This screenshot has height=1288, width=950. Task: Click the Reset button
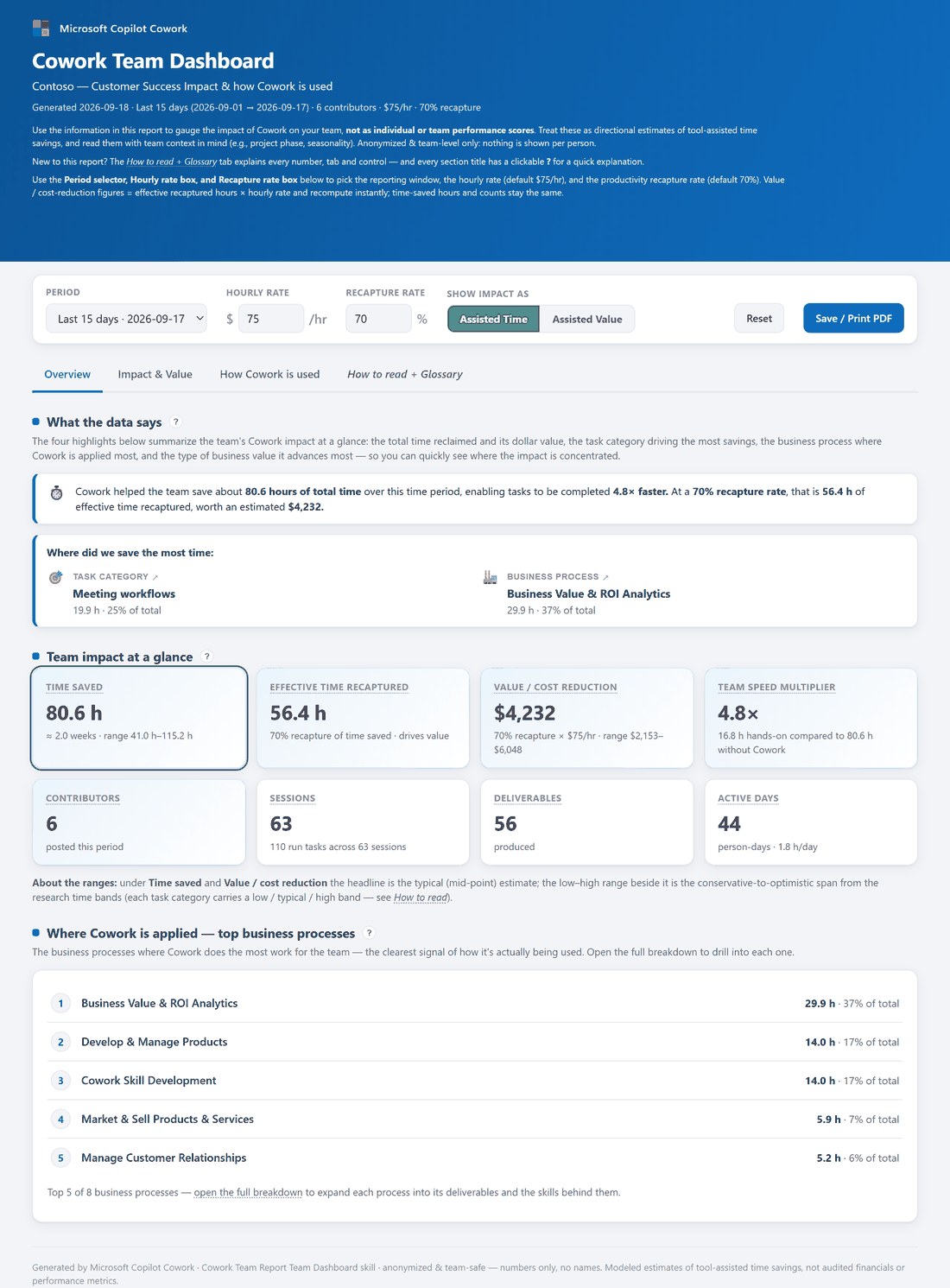click(x=759, y=318)
